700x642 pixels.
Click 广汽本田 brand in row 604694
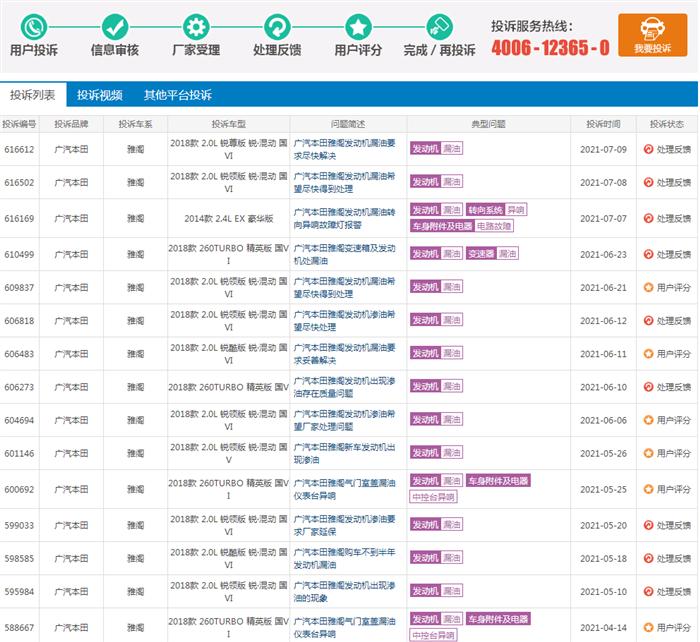coord(71,420)
